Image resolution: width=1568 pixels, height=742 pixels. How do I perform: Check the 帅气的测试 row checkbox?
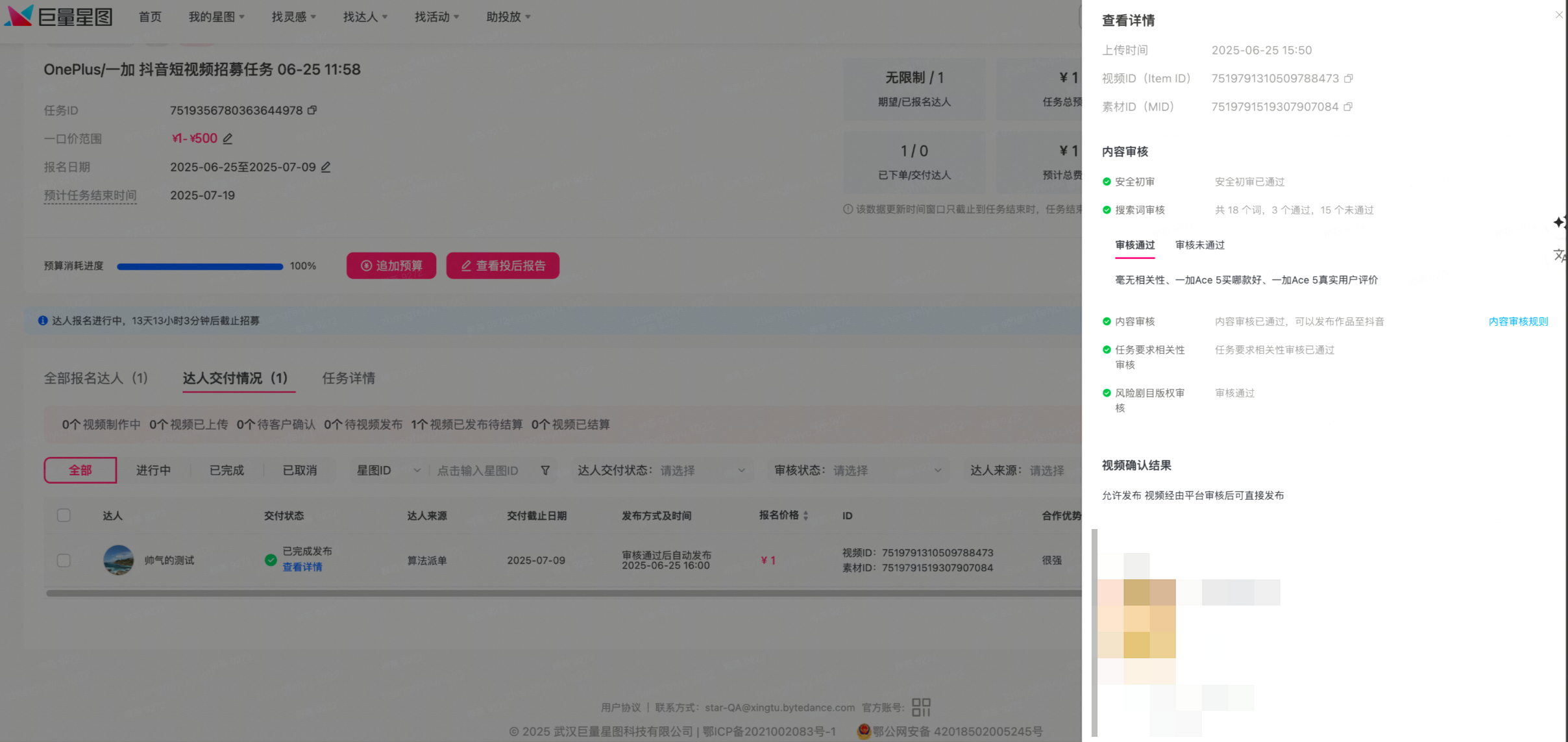pyautogui.click(x=64, y=560)
